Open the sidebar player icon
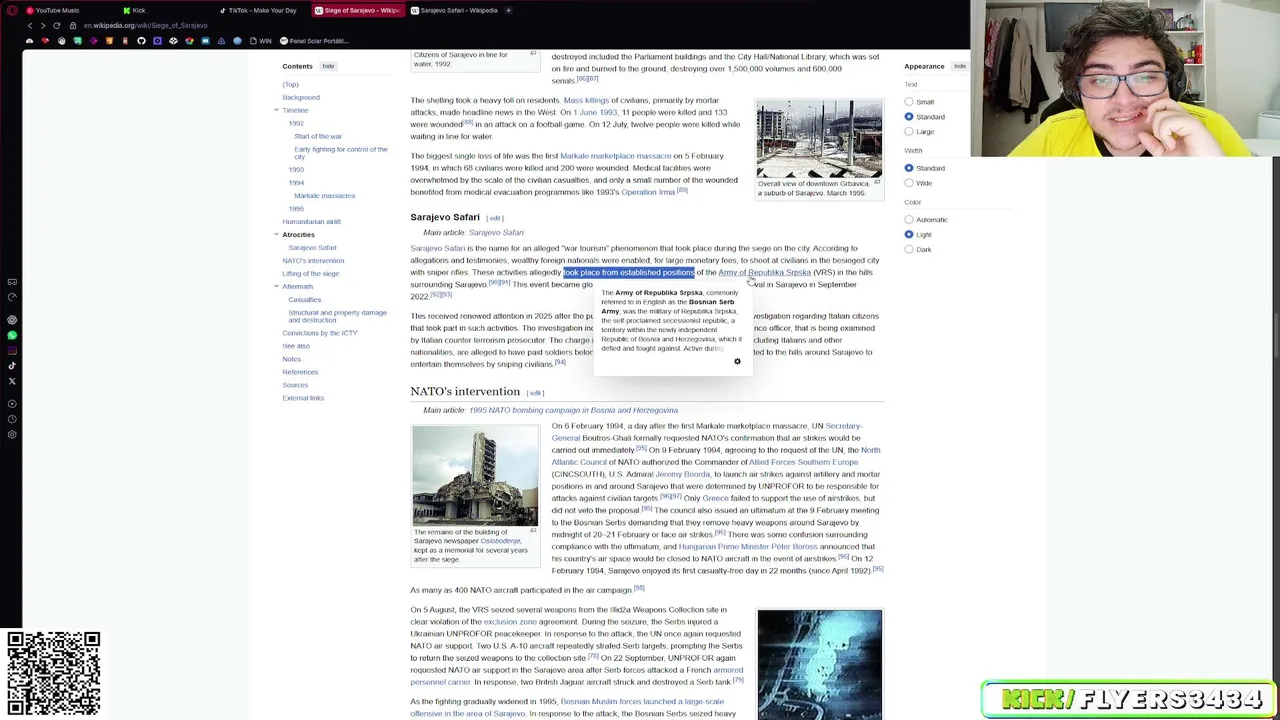Image resolution: width=1280 pixels, height=720 pixels. tap(12, 404)
